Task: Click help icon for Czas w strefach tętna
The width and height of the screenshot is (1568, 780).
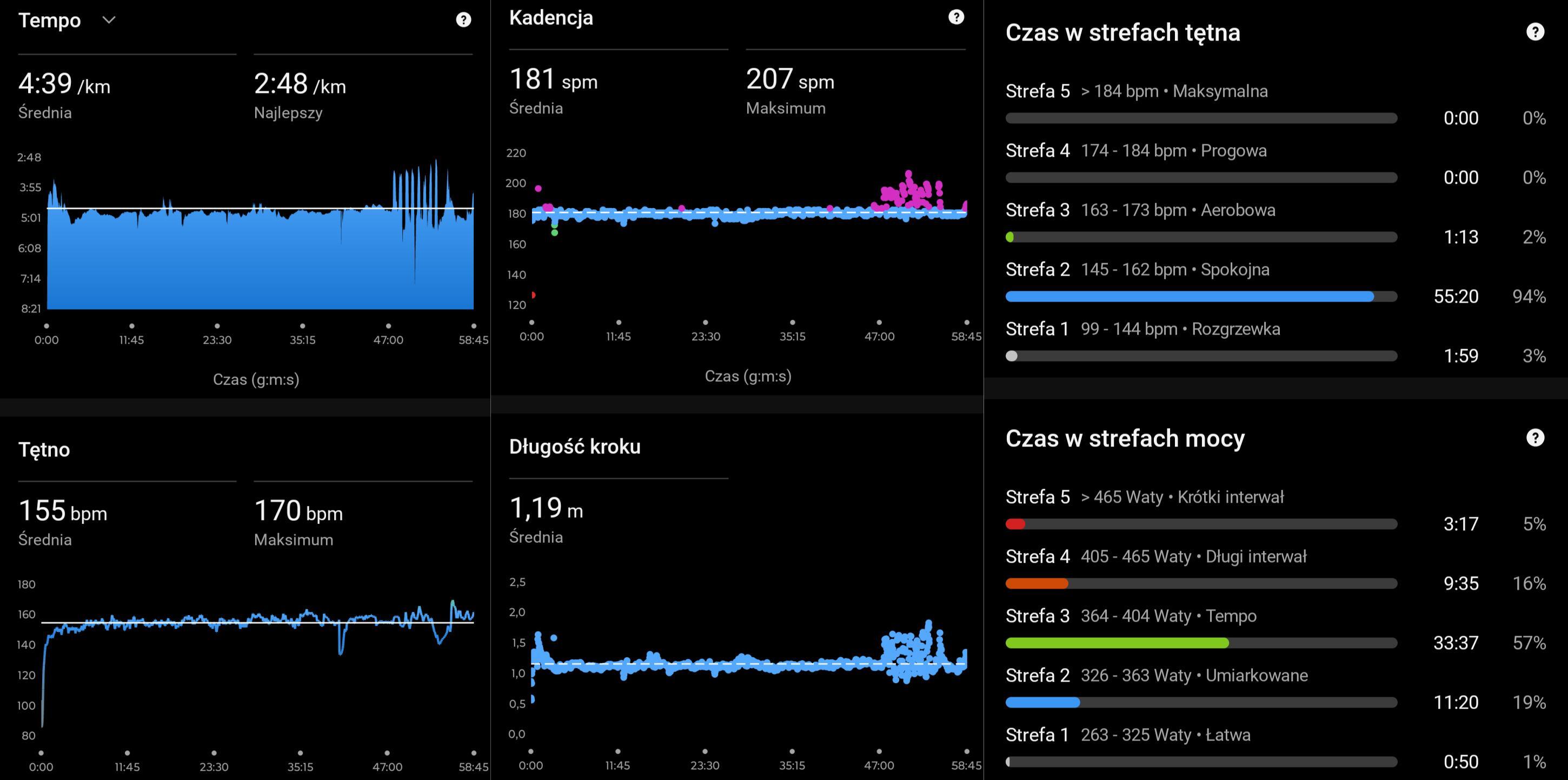Action: [1534, 32]
